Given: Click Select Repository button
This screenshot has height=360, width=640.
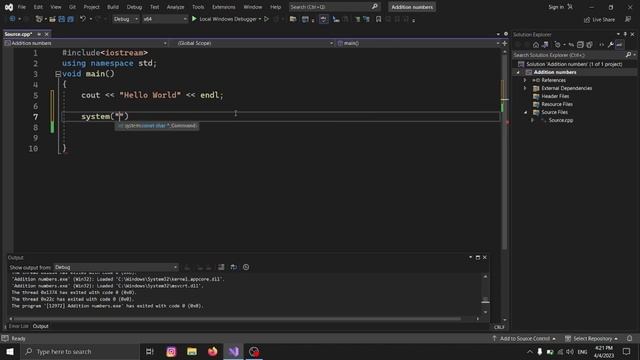Looking at the screenshot, I should (x=592, y=338).
